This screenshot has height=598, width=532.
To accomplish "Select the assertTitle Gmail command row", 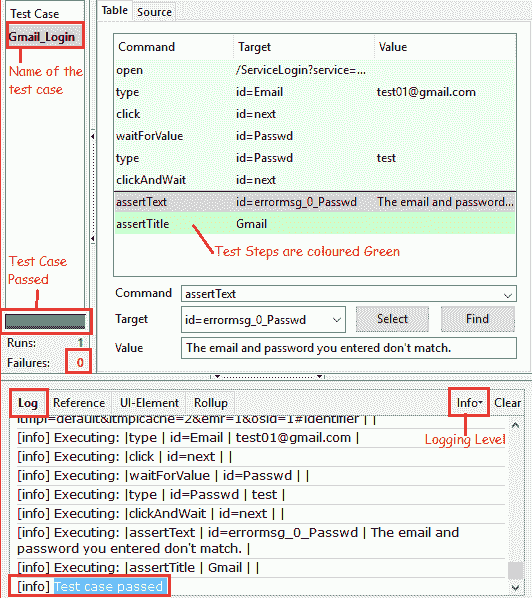I will [315, 224].
